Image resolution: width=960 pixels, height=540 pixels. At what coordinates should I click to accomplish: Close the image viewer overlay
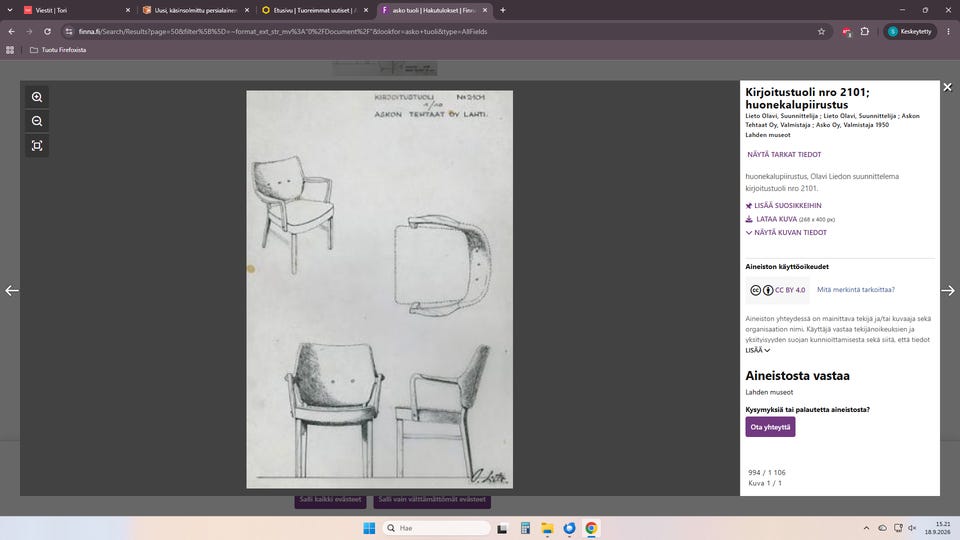(x=947, y=88)
